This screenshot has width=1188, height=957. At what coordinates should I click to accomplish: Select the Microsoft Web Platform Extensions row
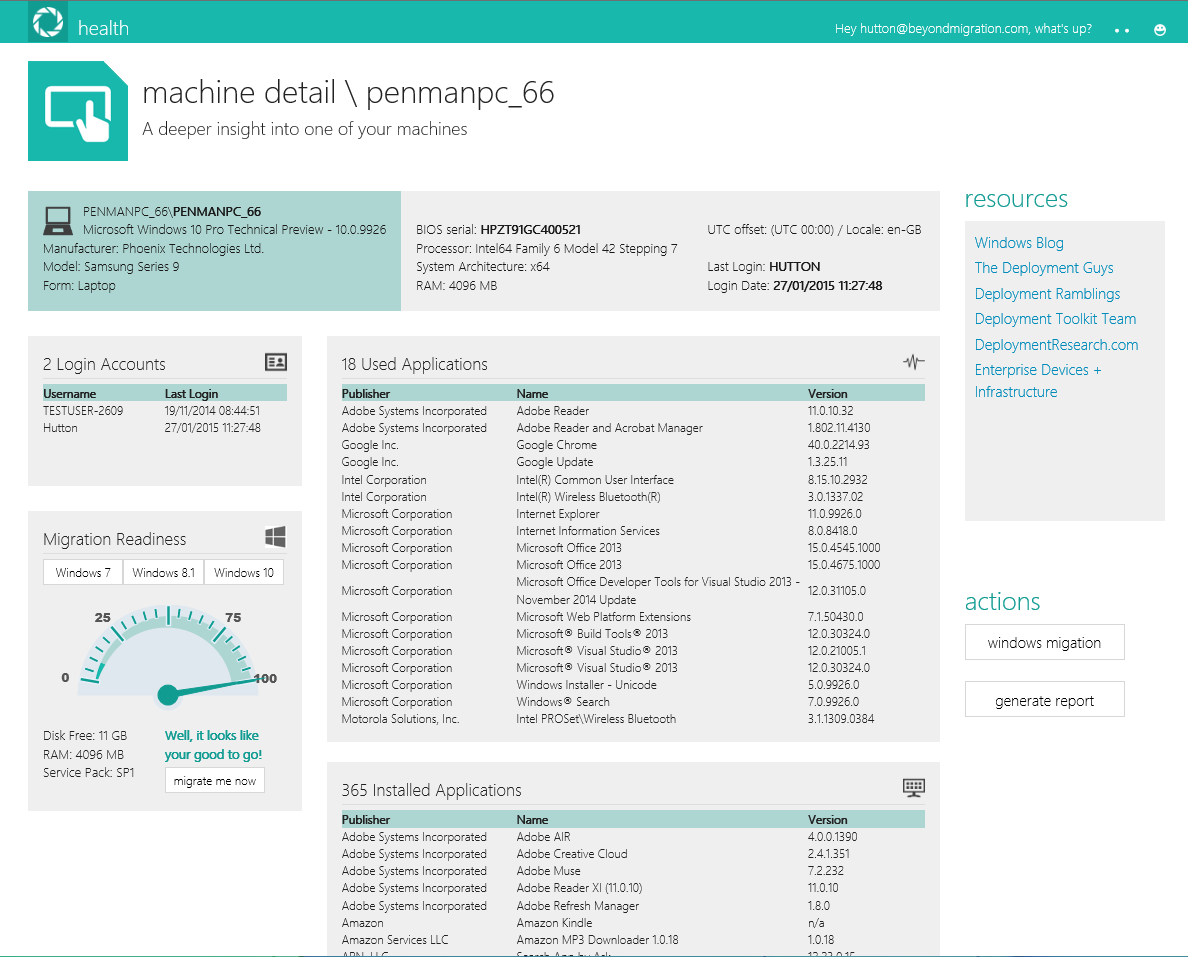(633, 617)
